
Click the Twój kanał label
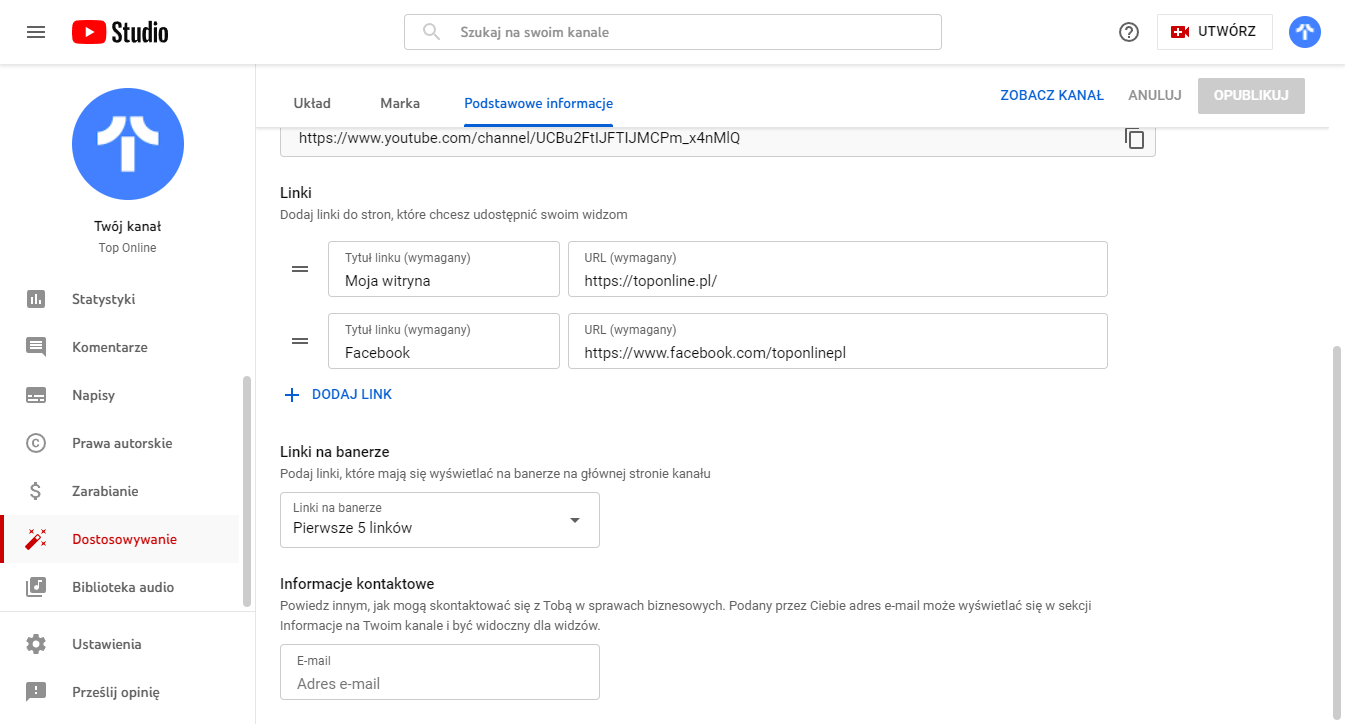click(128, 227)
